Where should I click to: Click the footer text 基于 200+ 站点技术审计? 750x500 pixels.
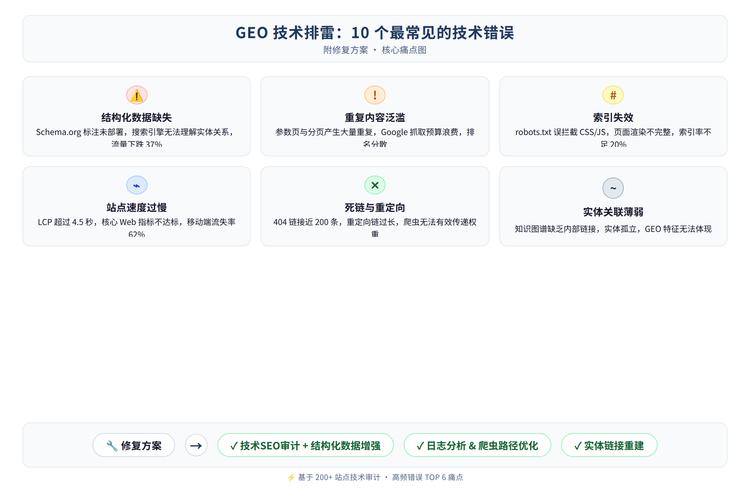pos(339,477)
